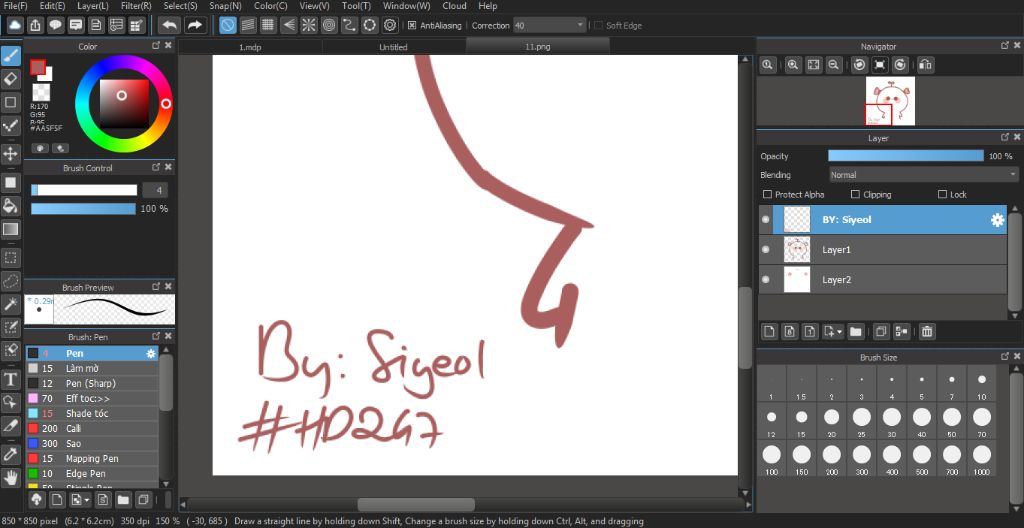Toggle the AntiAliasing checkbox
Screen dimensions: 1024x528
pos(411,25)
